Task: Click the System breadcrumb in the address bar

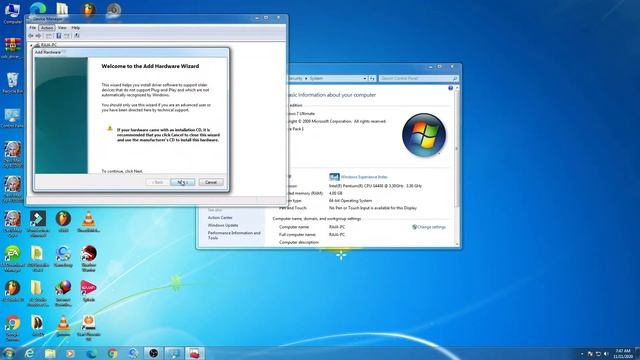Action: tap(316, 78)
